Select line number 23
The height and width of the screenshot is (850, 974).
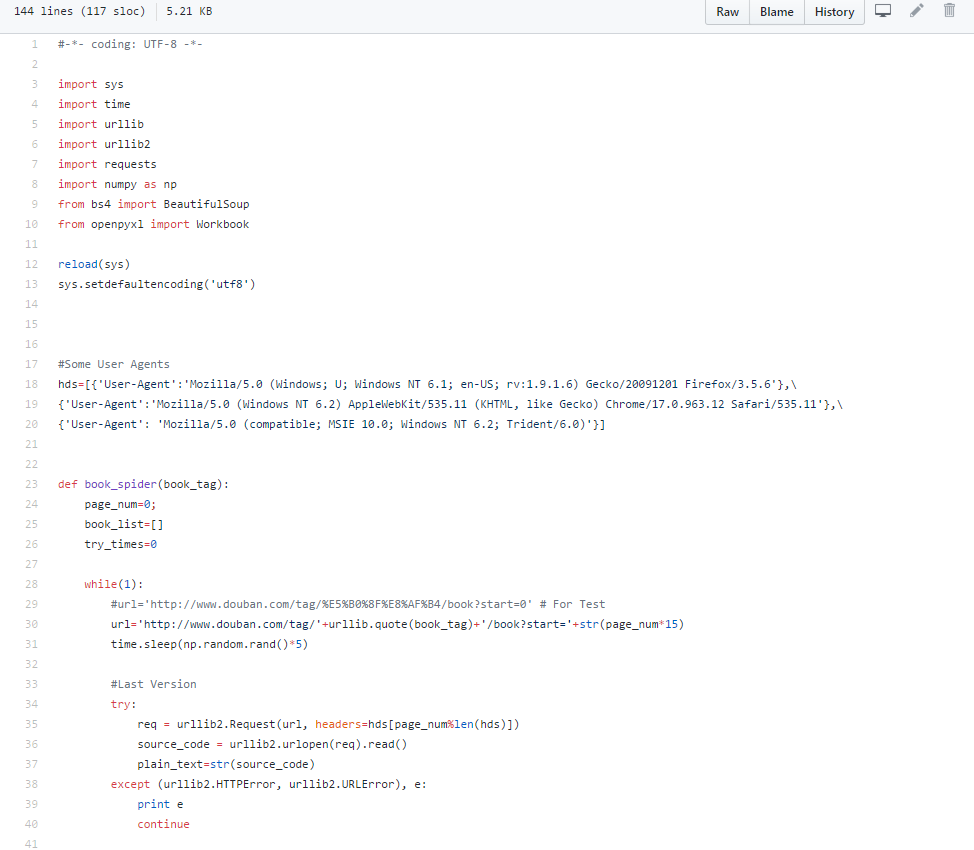[x=32, y=484]
